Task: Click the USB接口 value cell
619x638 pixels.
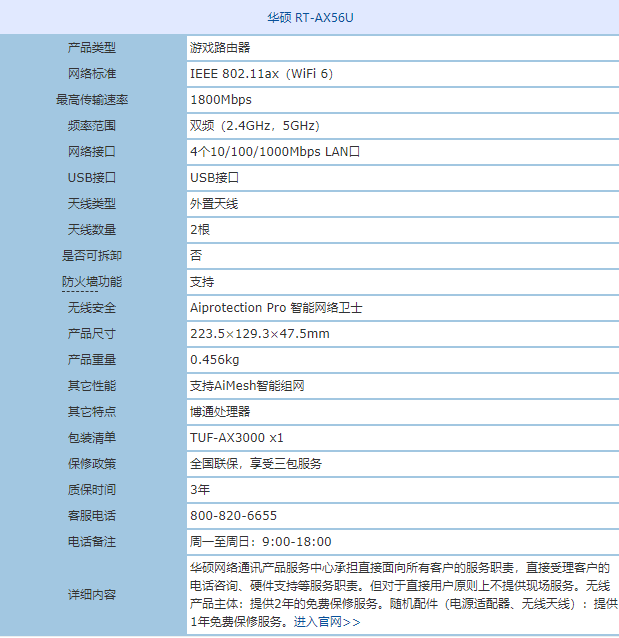Action: click(214, 178)
